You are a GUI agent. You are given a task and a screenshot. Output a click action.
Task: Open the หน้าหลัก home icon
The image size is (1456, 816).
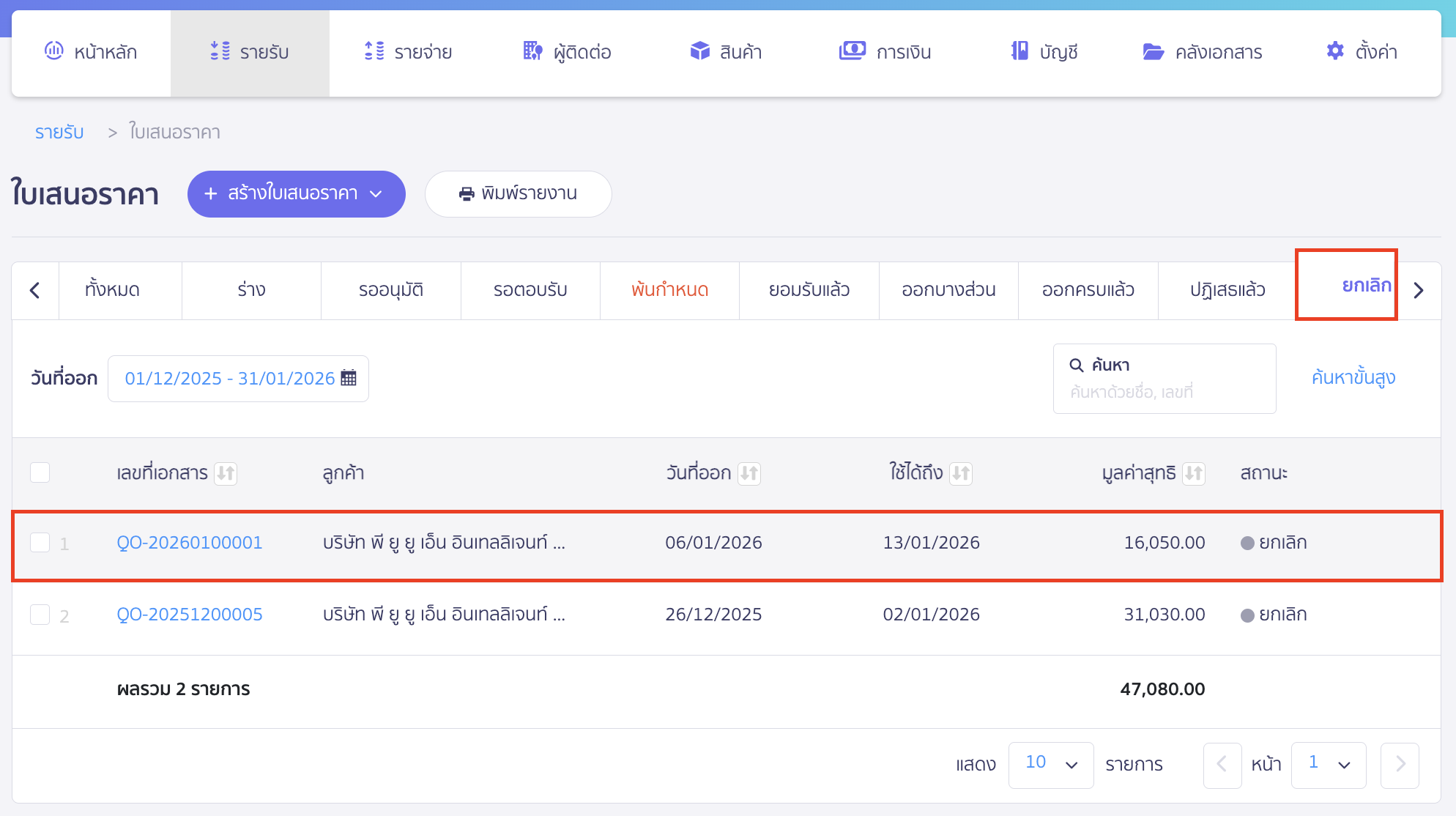click(53, 51)
